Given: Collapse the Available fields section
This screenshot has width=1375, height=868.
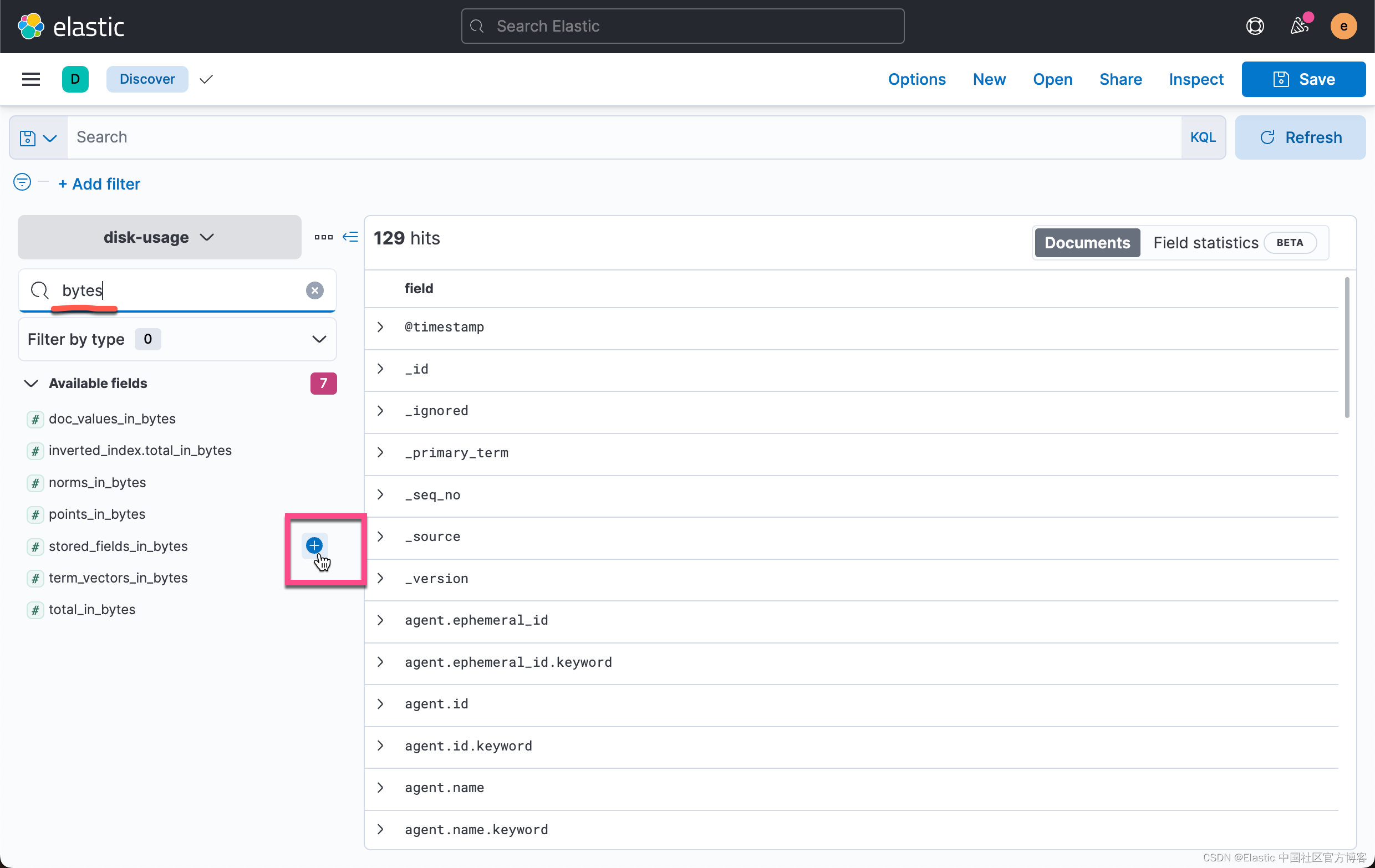Looking at the screenshot, I should click(x=32, y=383).
